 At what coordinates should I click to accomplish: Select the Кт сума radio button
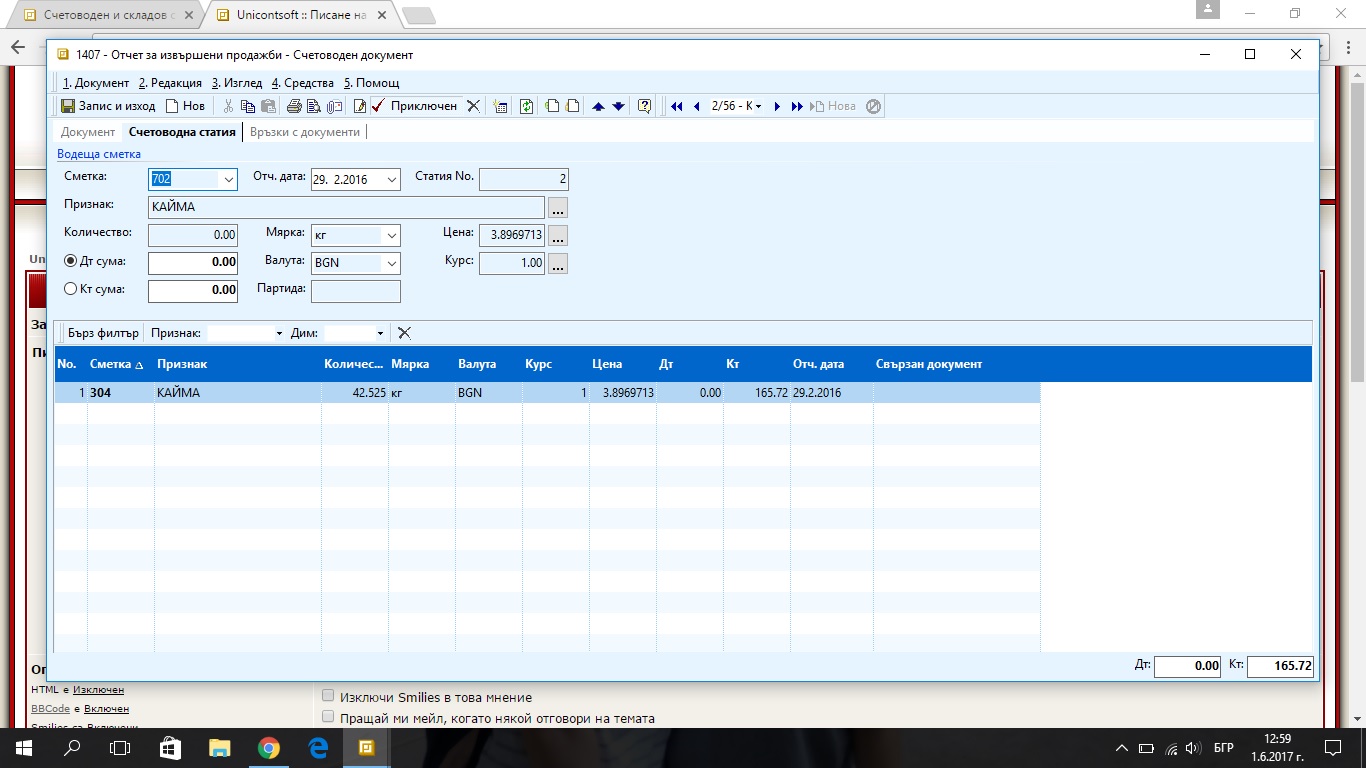[70, 289]
